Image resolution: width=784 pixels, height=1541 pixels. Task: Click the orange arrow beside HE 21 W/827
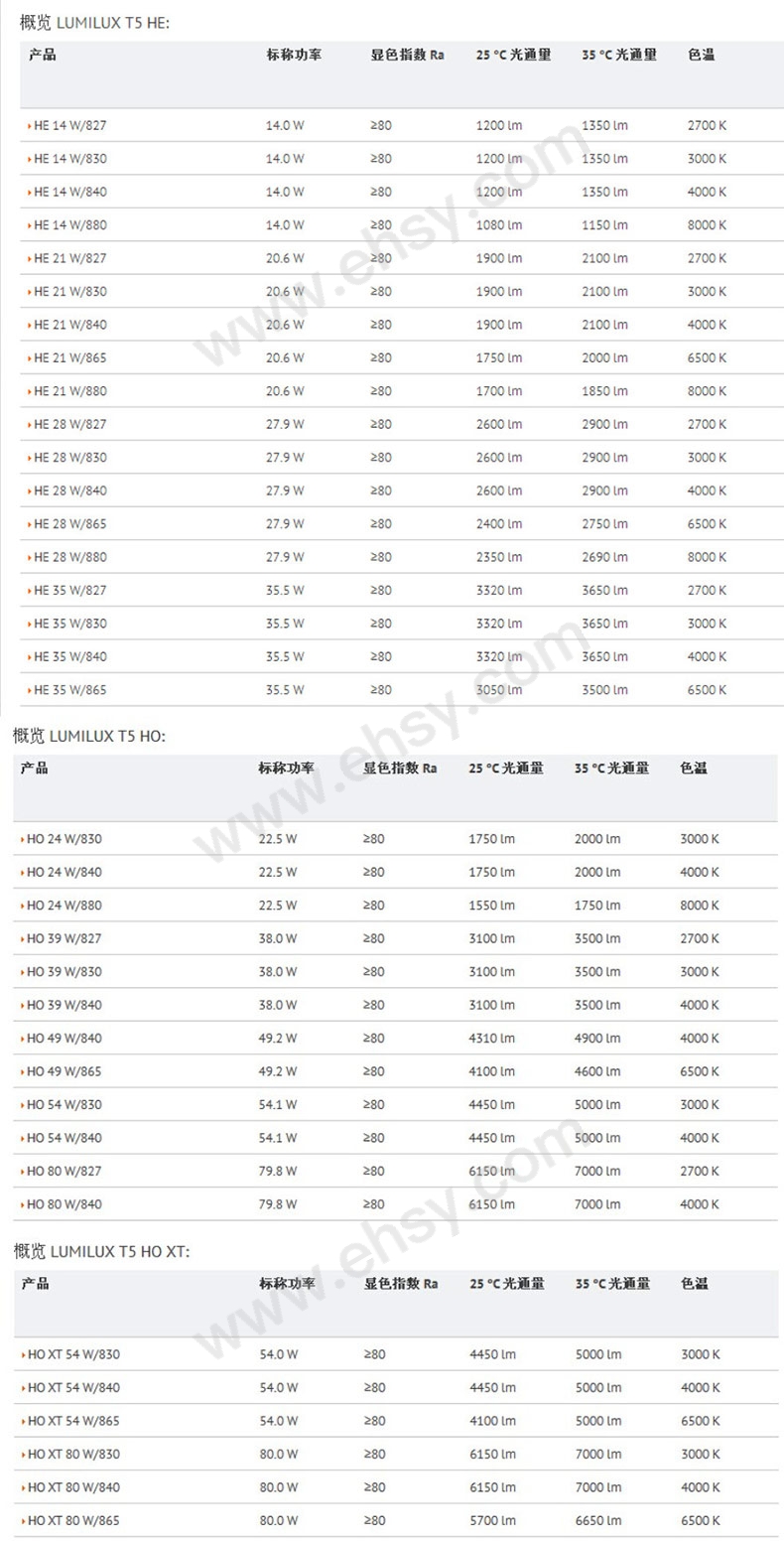click(x=29, y=259)
